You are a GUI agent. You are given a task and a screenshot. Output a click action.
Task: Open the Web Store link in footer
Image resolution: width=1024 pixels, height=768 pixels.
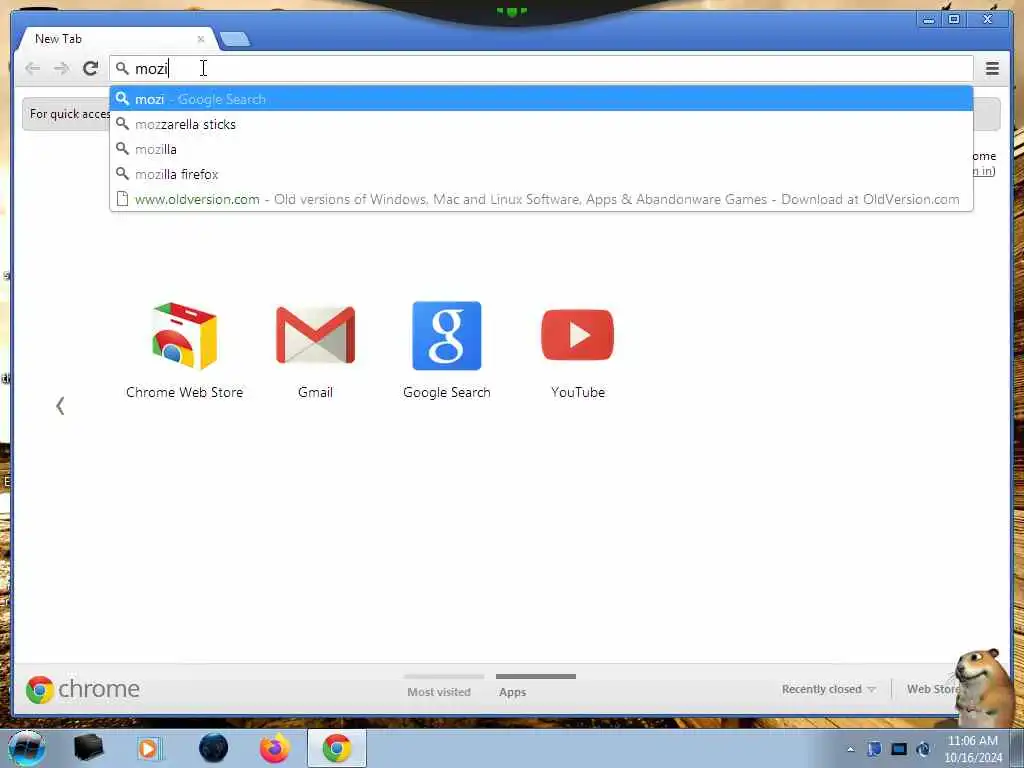(x=933, y=689)
